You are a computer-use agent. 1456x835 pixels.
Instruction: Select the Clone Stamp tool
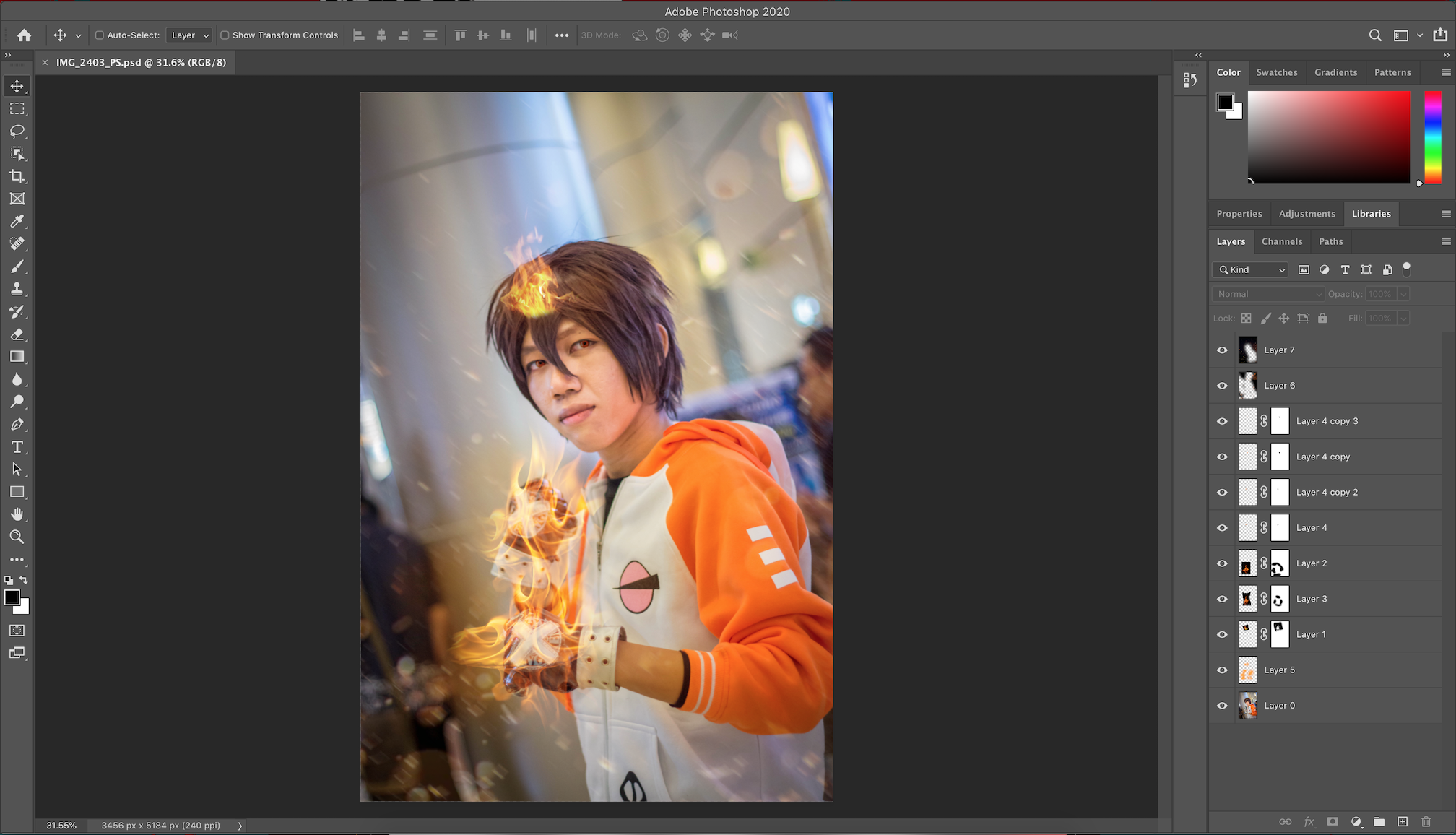17,289
